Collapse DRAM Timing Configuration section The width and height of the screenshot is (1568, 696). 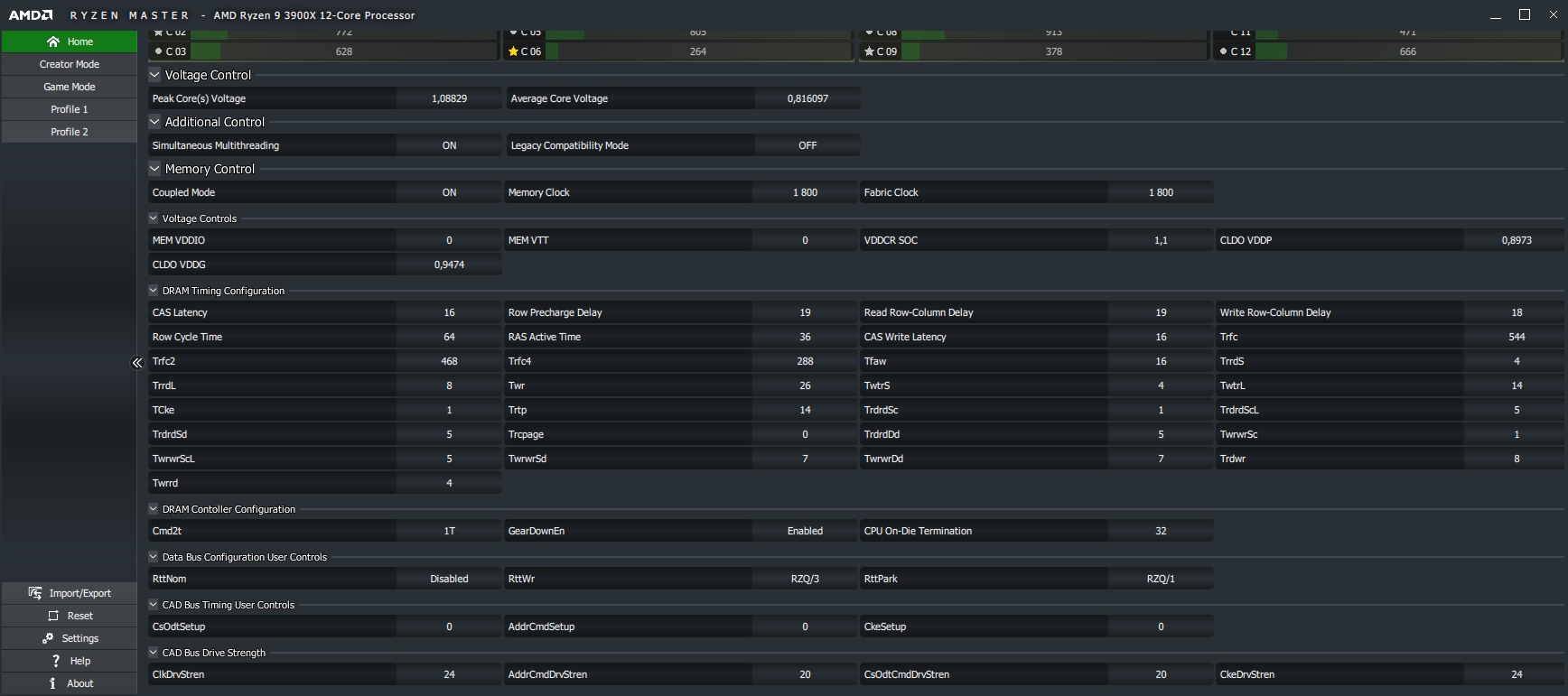(154, 291)
